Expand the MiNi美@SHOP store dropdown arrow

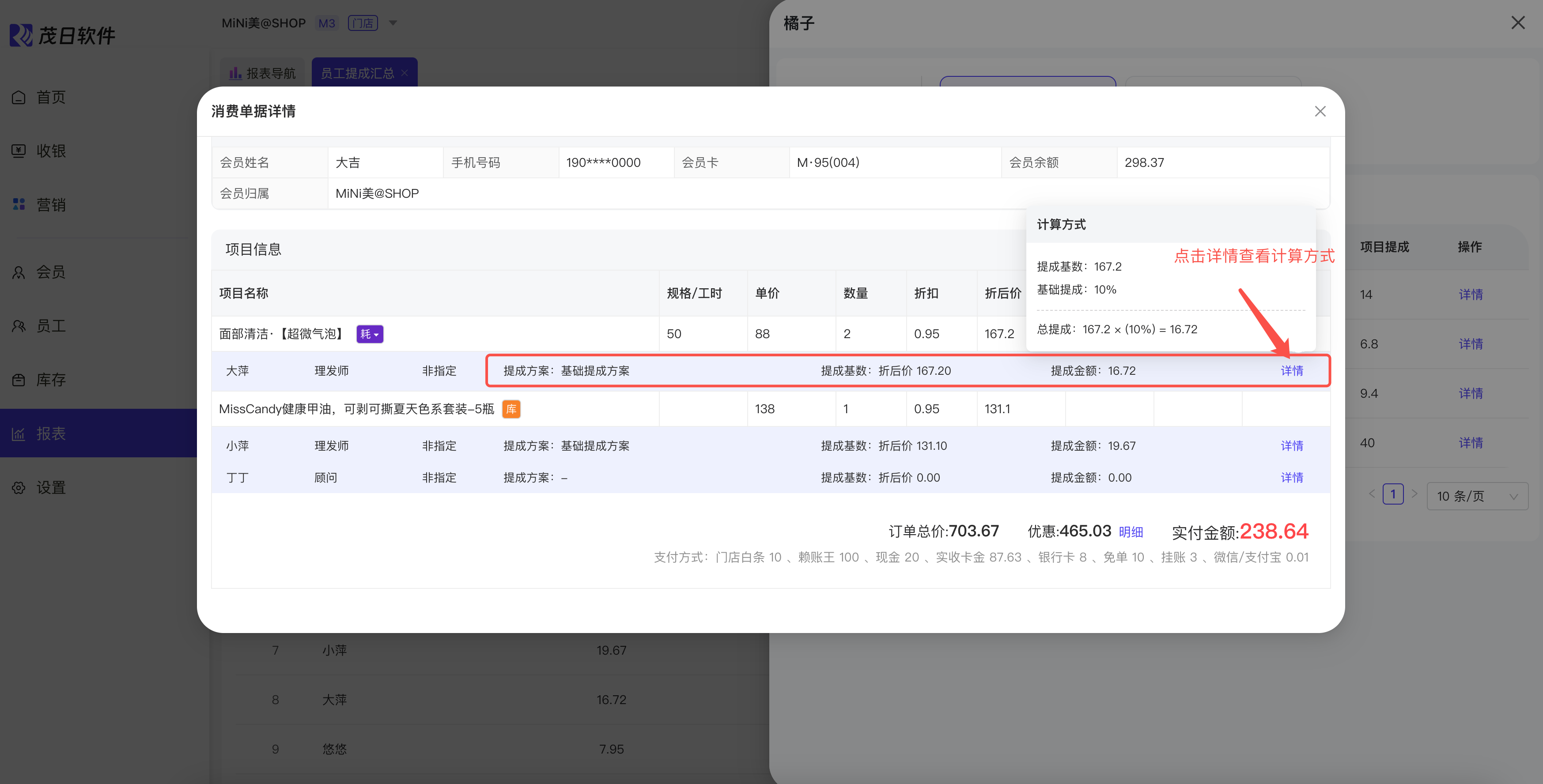(393, 23)
